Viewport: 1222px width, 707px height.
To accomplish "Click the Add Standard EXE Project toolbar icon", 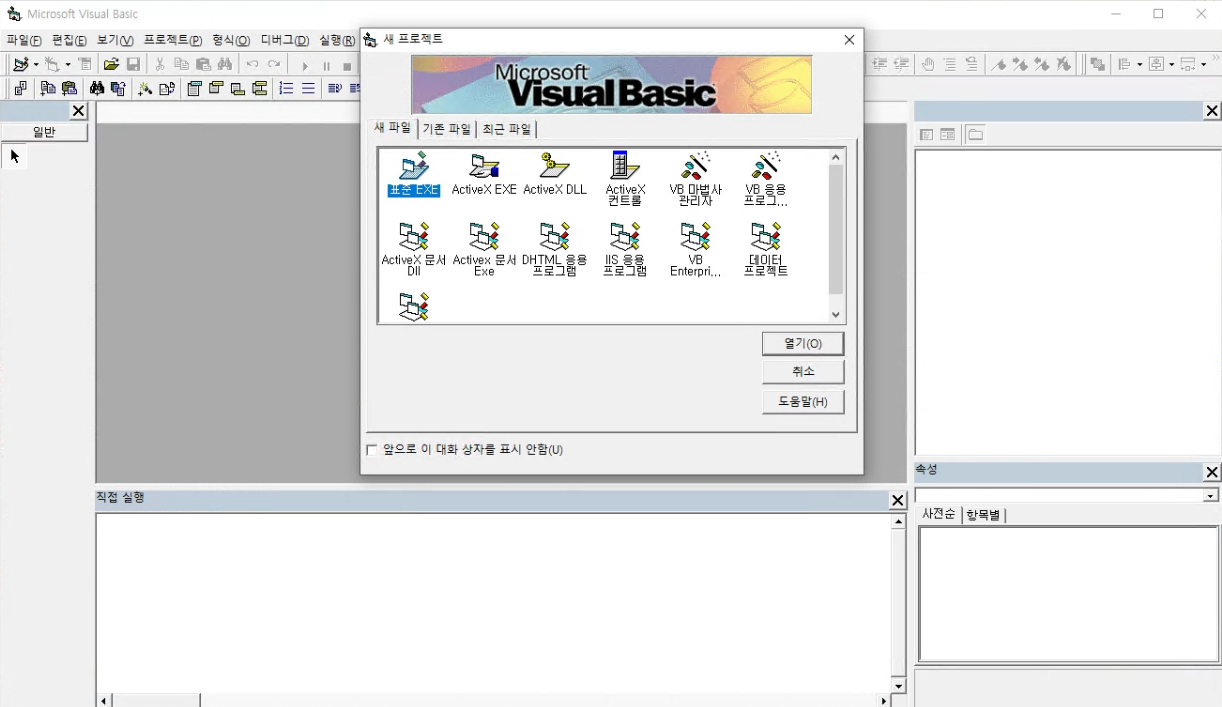I will [x=19, y=64].
